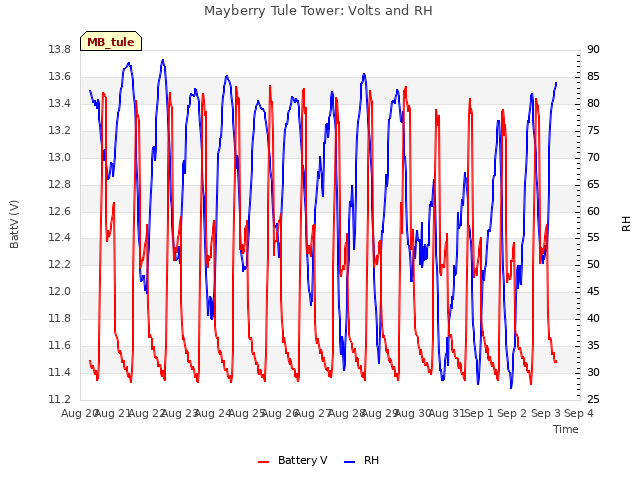Screen dimensions: 640x480
Task: Click the 'Aug 29' date label
Action: 380,414
